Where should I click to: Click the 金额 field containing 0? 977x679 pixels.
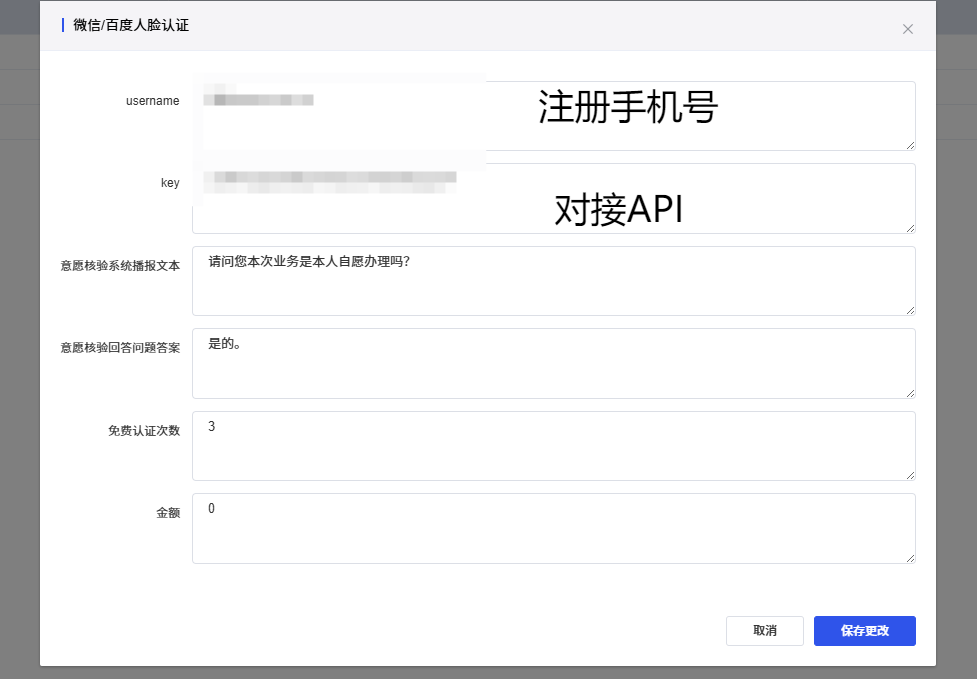(553, 528)
